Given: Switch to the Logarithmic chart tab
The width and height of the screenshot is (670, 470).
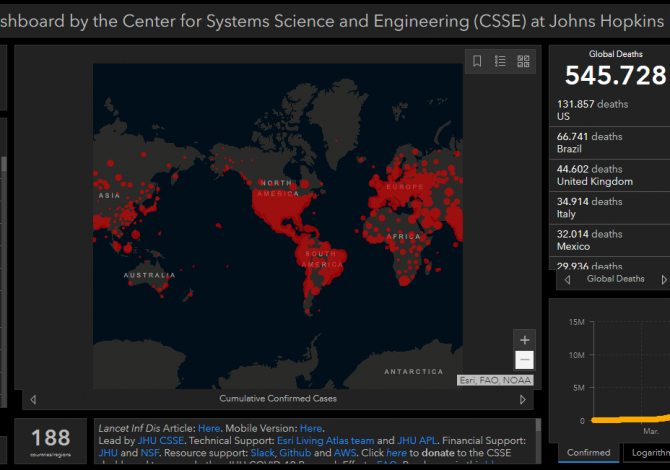Looking at the screenshot, I should click(649, 452).
